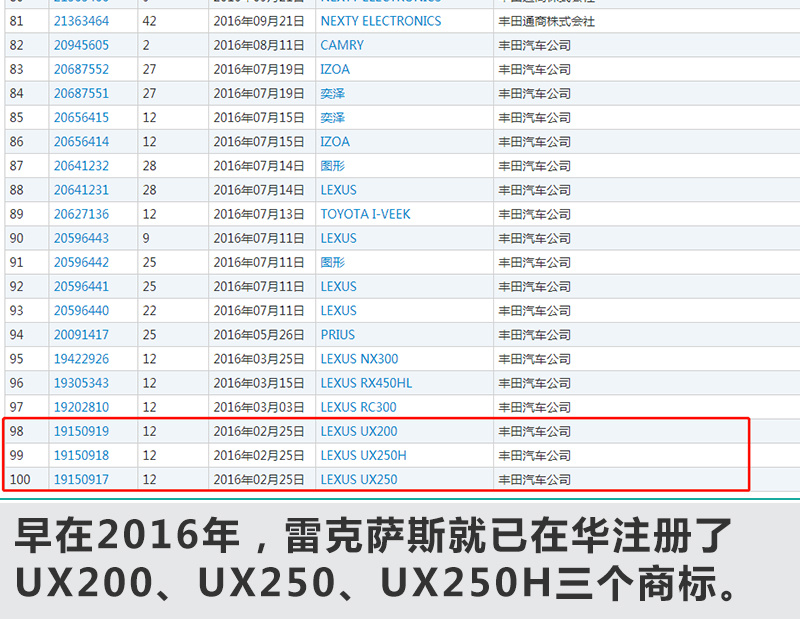The height and width of the screenshot is (619, 800).
Task: Open registration number 19150917
Action: click(82, 480)
